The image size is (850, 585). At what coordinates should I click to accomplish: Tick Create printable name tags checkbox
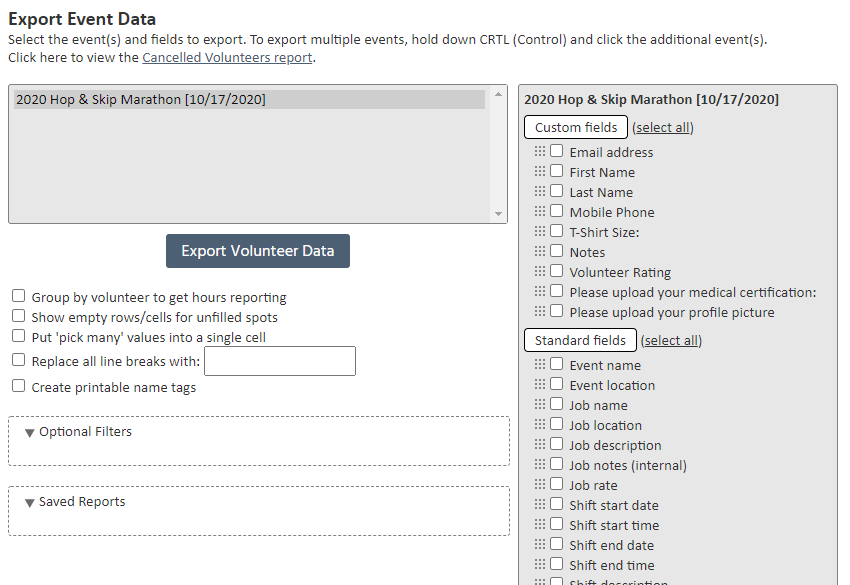point(18,386)
